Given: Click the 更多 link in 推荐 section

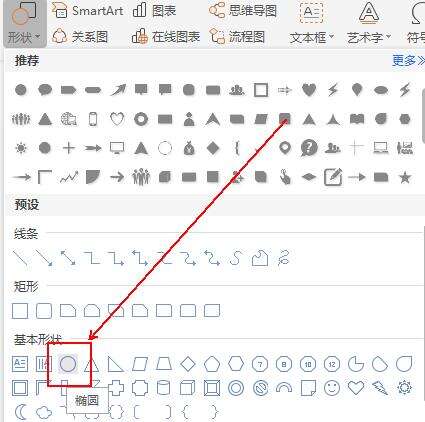Looking at the screenshot, I should point(408,61).
